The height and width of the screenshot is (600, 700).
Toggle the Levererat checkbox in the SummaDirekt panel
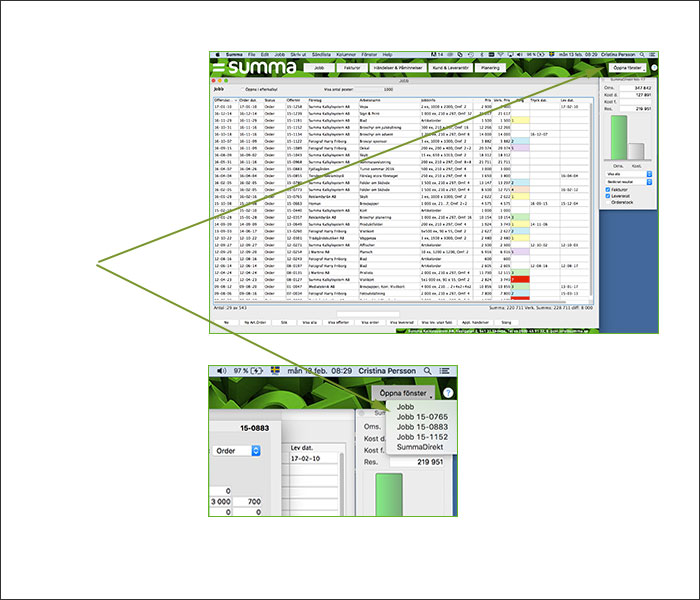coord(608,196)
